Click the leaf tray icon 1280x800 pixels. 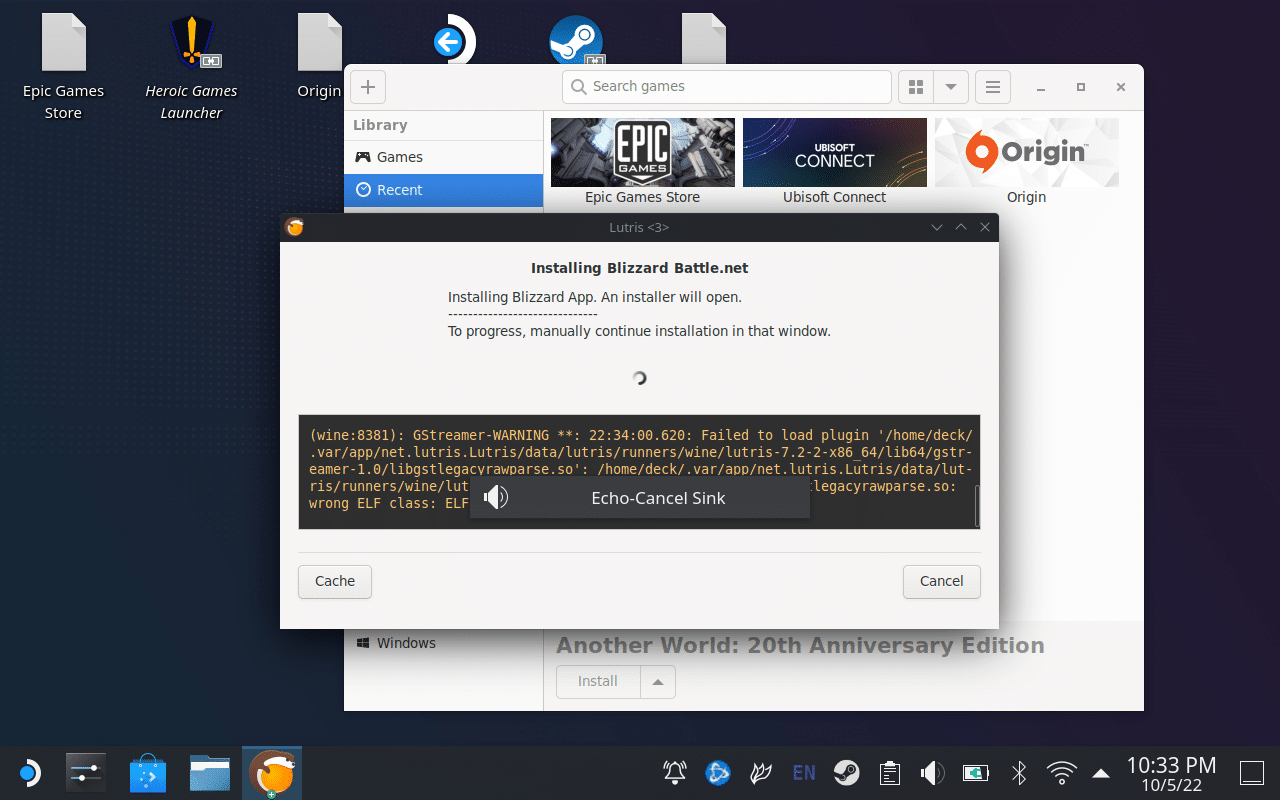point(761,772)
